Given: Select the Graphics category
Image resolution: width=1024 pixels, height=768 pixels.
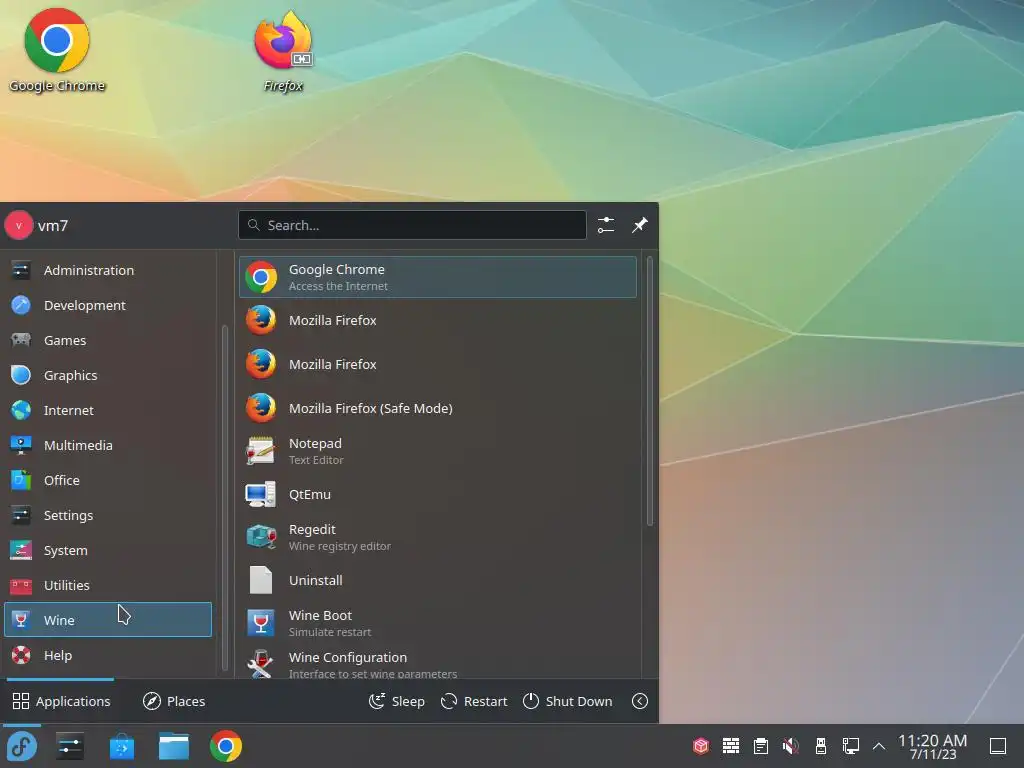Looking at the screenshot, I should click(108, 375).
